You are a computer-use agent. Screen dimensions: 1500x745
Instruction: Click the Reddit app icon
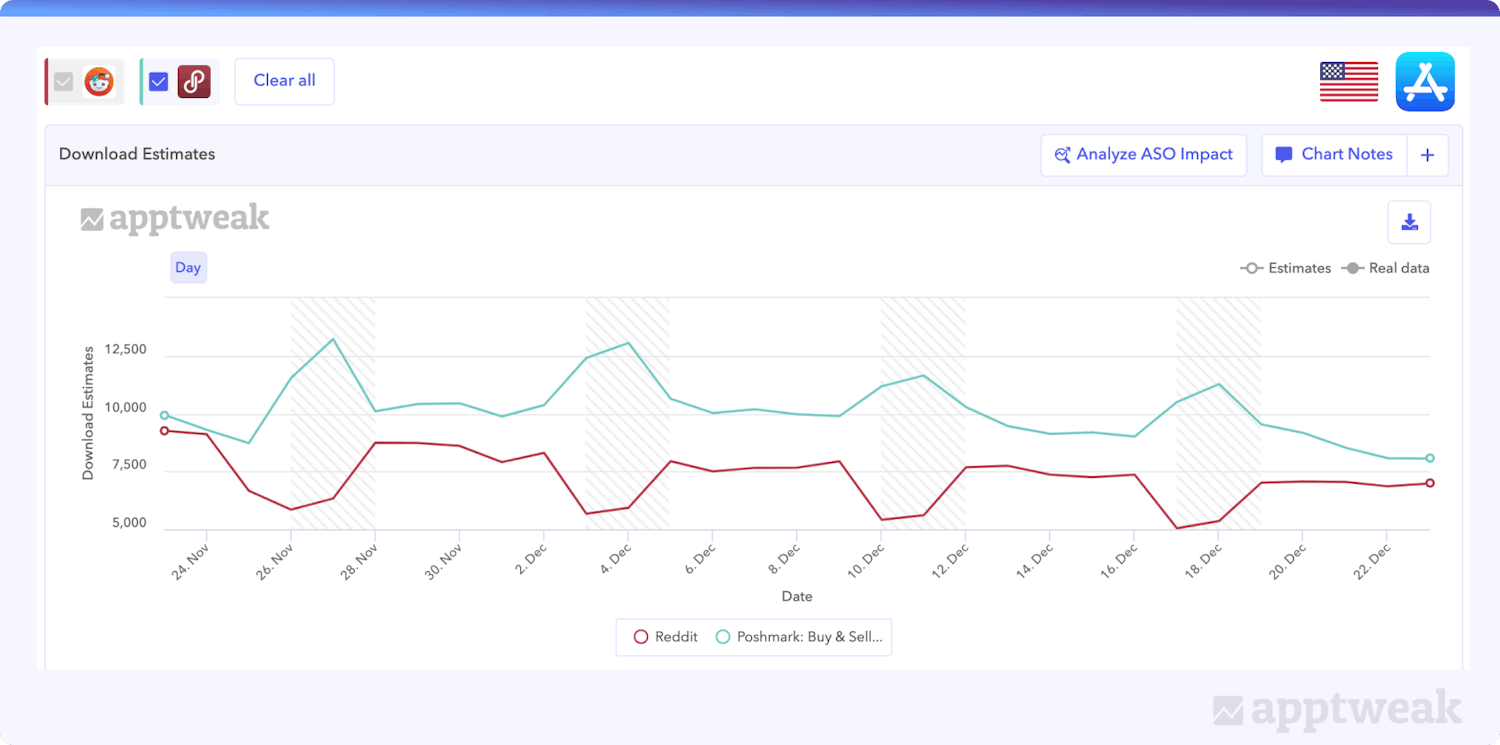99,82
